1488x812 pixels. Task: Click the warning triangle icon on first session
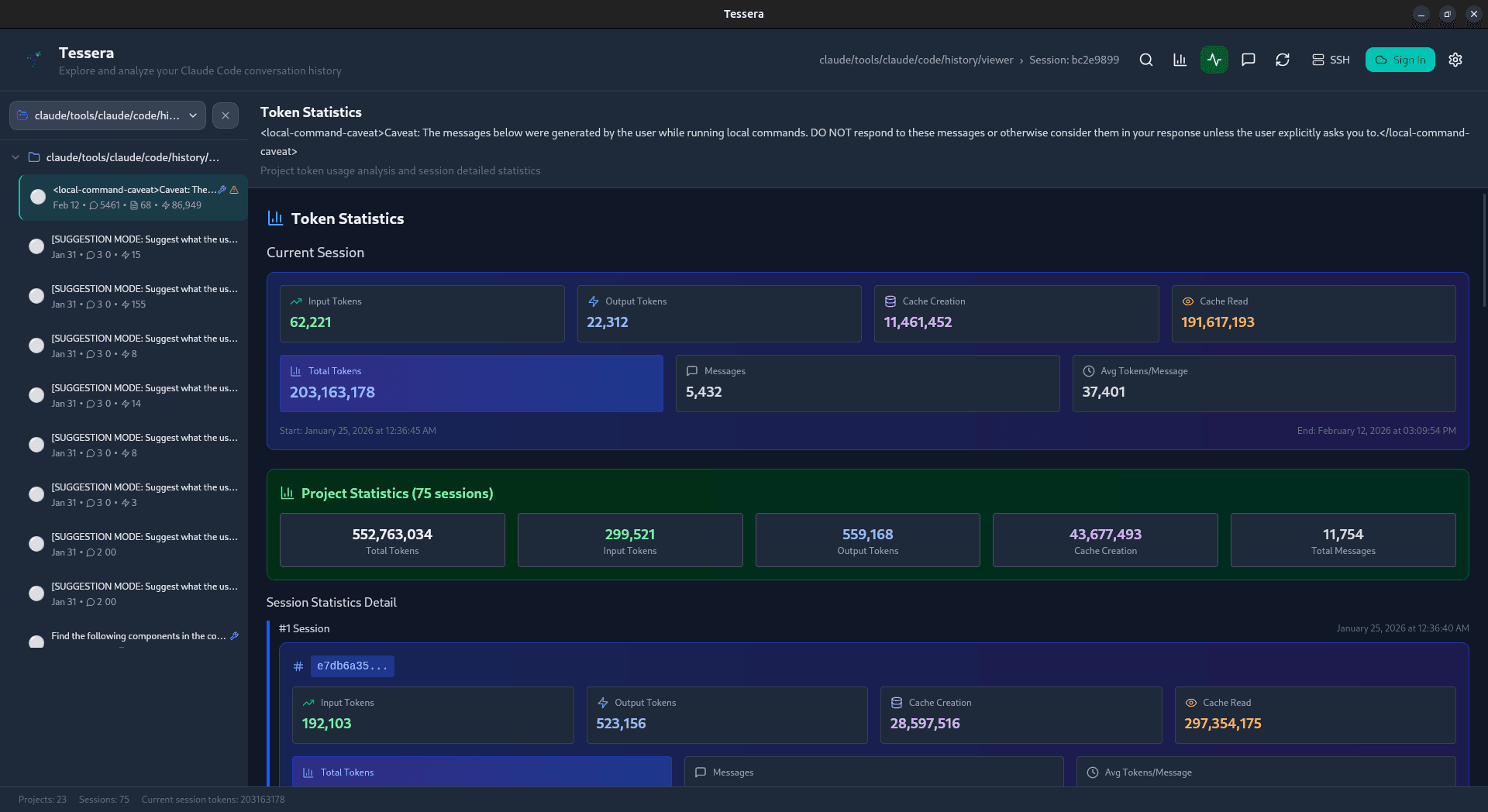(234, 189)
